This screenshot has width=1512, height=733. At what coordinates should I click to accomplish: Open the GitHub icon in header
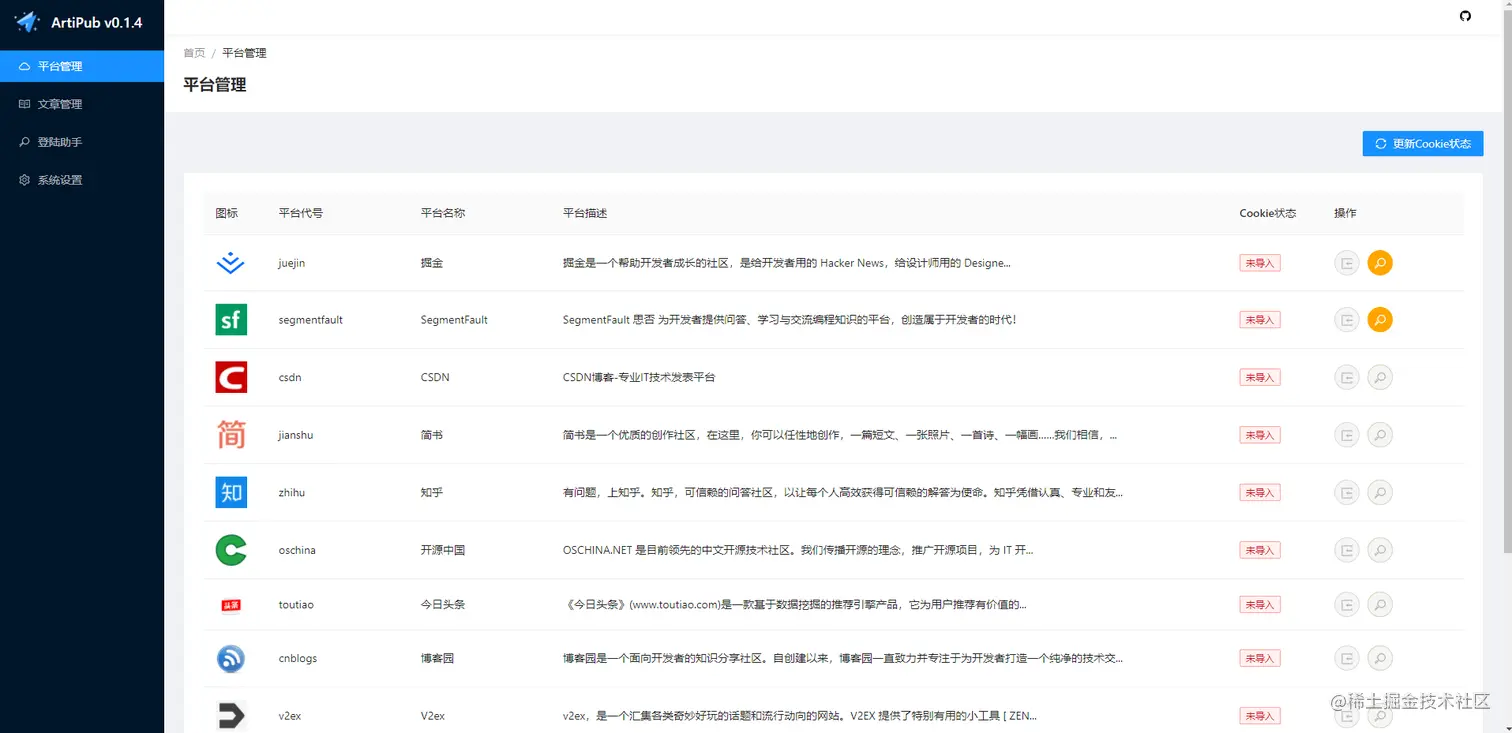1466,16
